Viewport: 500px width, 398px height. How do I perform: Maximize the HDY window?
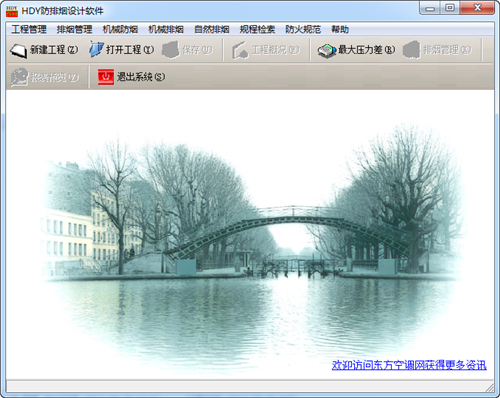click(x=450, y=8)
